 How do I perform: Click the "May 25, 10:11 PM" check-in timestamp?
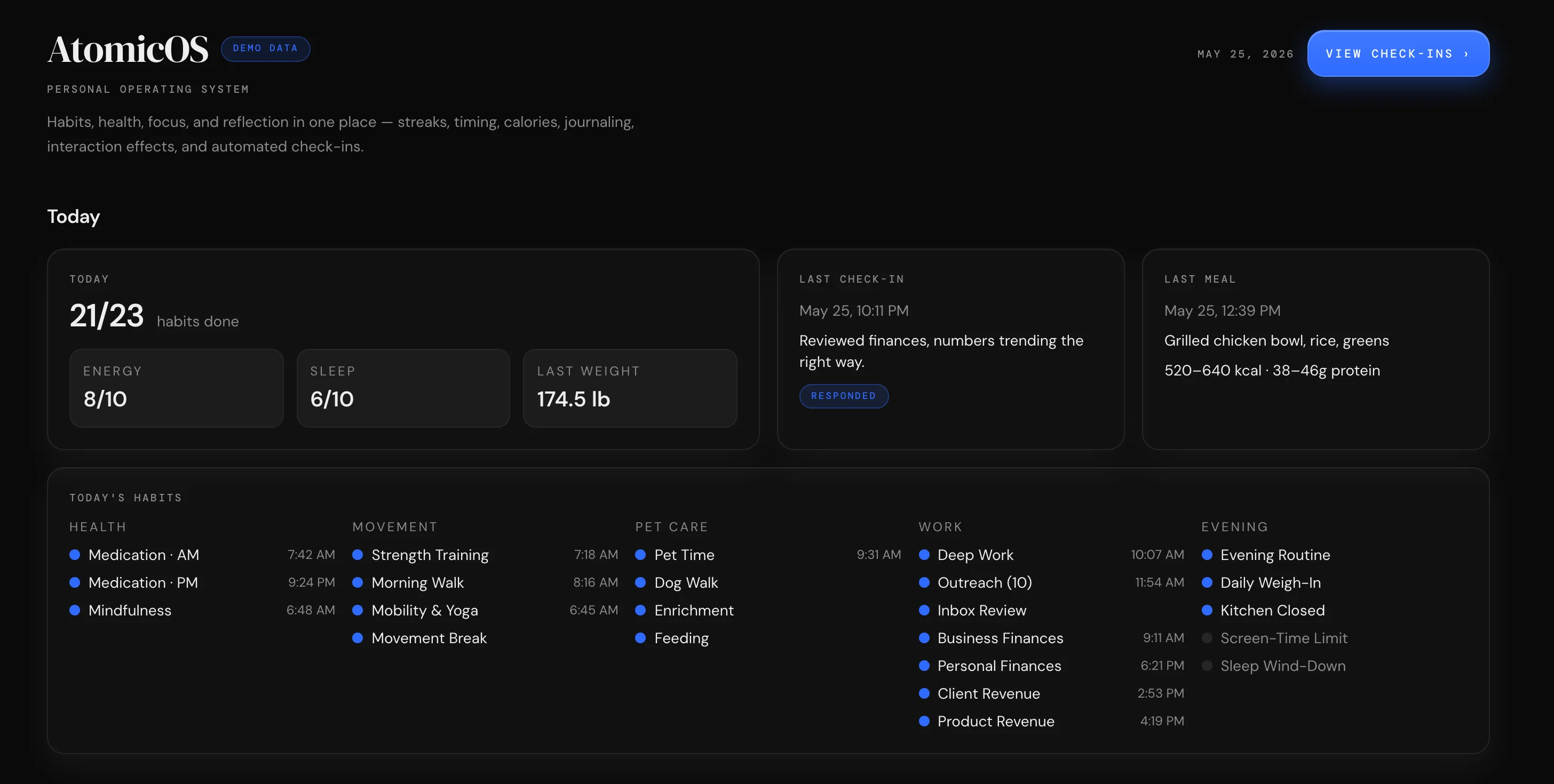[x=854, y=310]
